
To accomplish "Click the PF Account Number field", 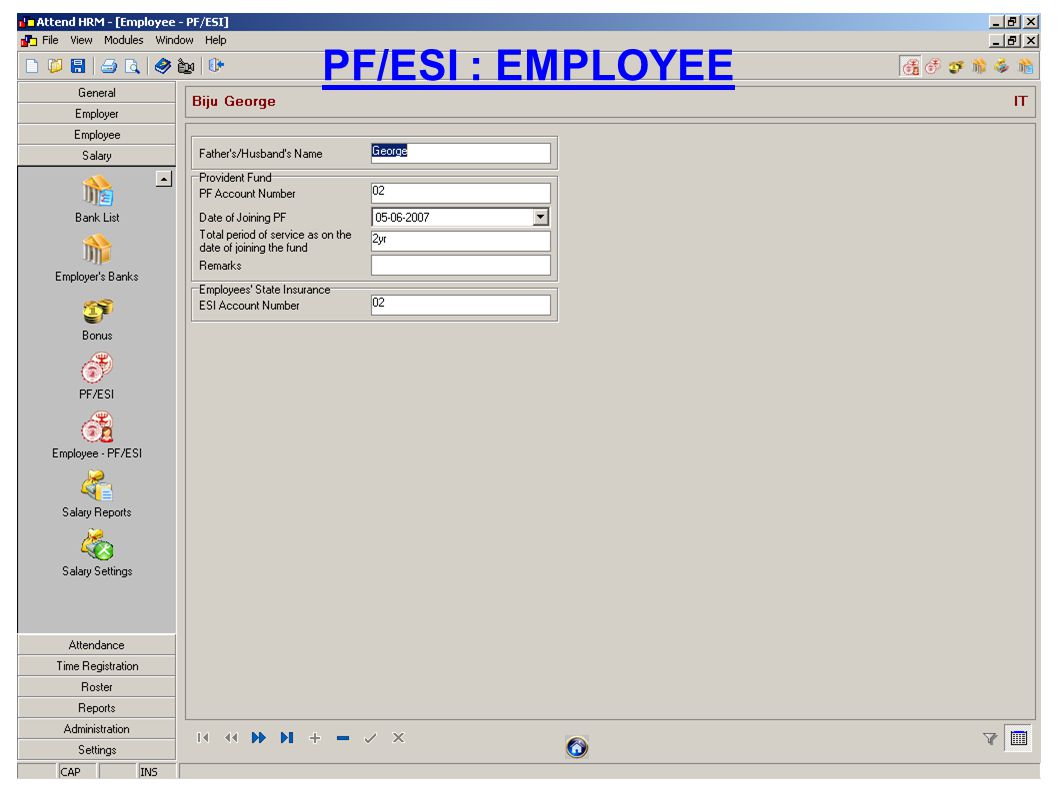I will tap(461, 193).
